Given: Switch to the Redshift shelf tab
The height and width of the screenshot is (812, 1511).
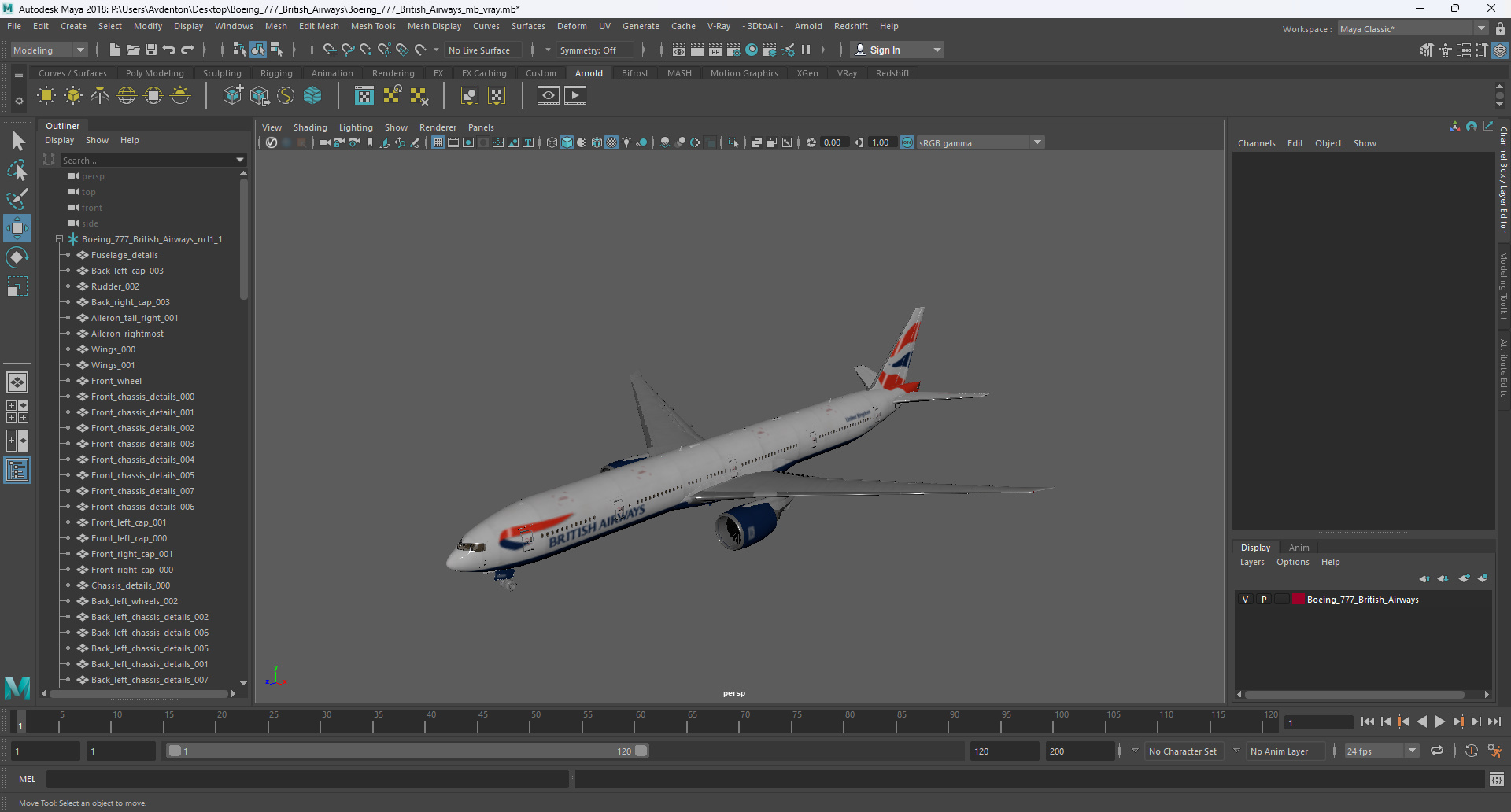Looking at the screenshot, I should [x=892, y=73].
